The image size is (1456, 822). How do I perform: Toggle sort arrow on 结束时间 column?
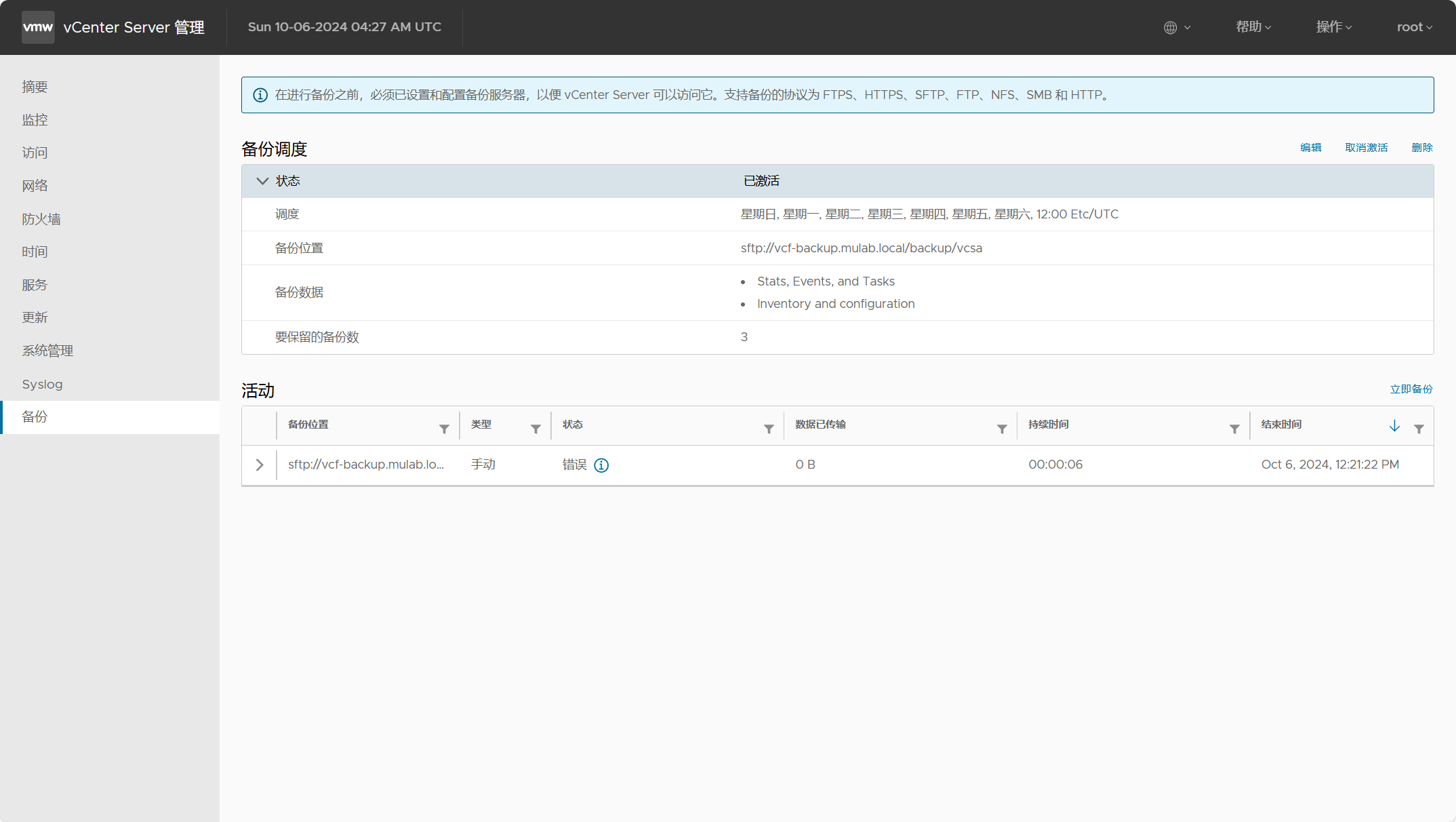1394,426
